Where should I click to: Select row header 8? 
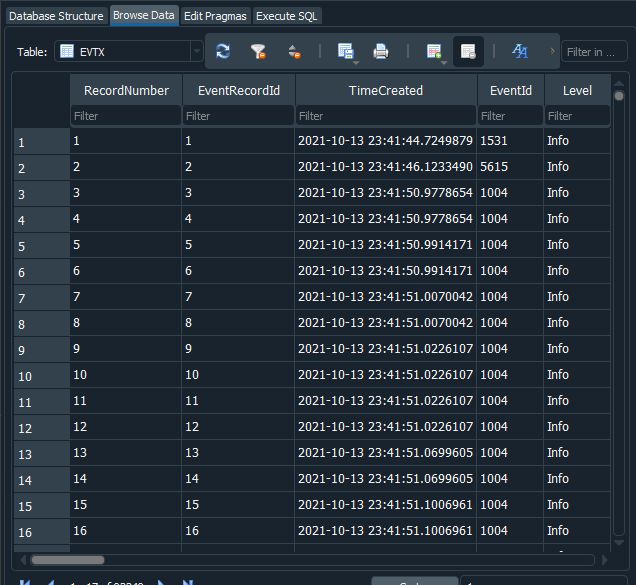42,323
